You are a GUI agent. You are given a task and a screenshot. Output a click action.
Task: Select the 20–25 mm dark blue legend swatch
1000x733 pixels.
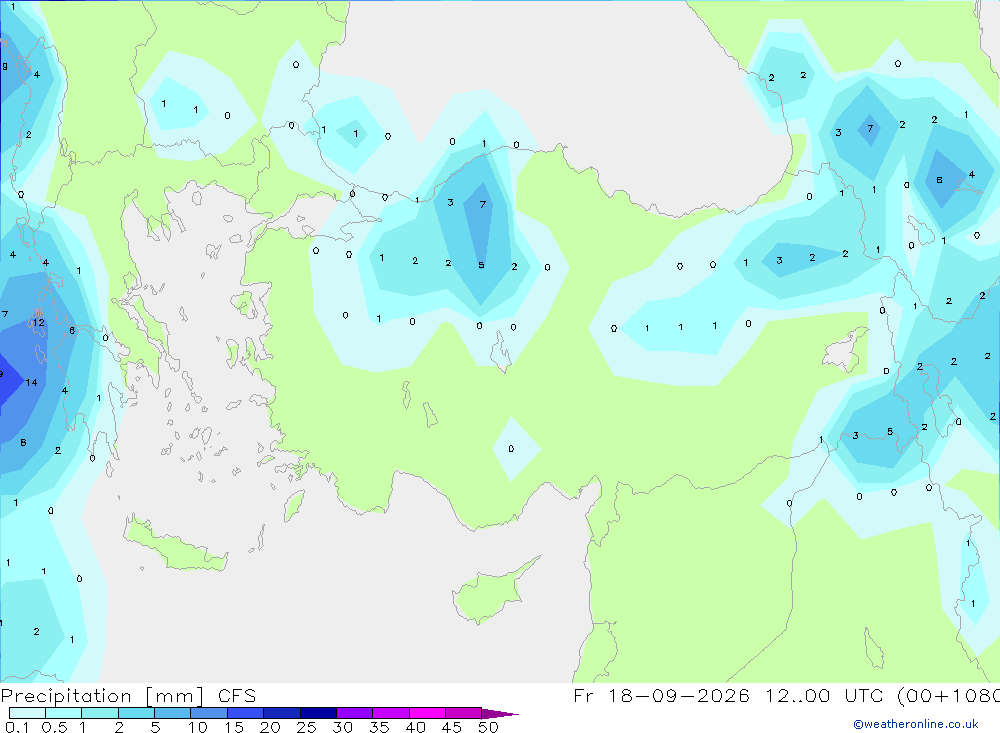pyautogui.click(x=282, y=713)
